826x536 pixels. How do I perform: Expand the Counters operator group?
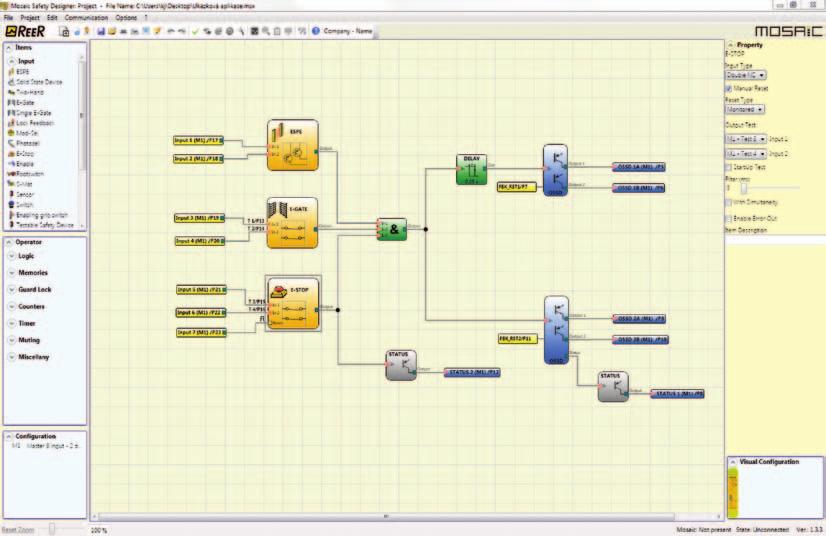(x=12, y=307)
